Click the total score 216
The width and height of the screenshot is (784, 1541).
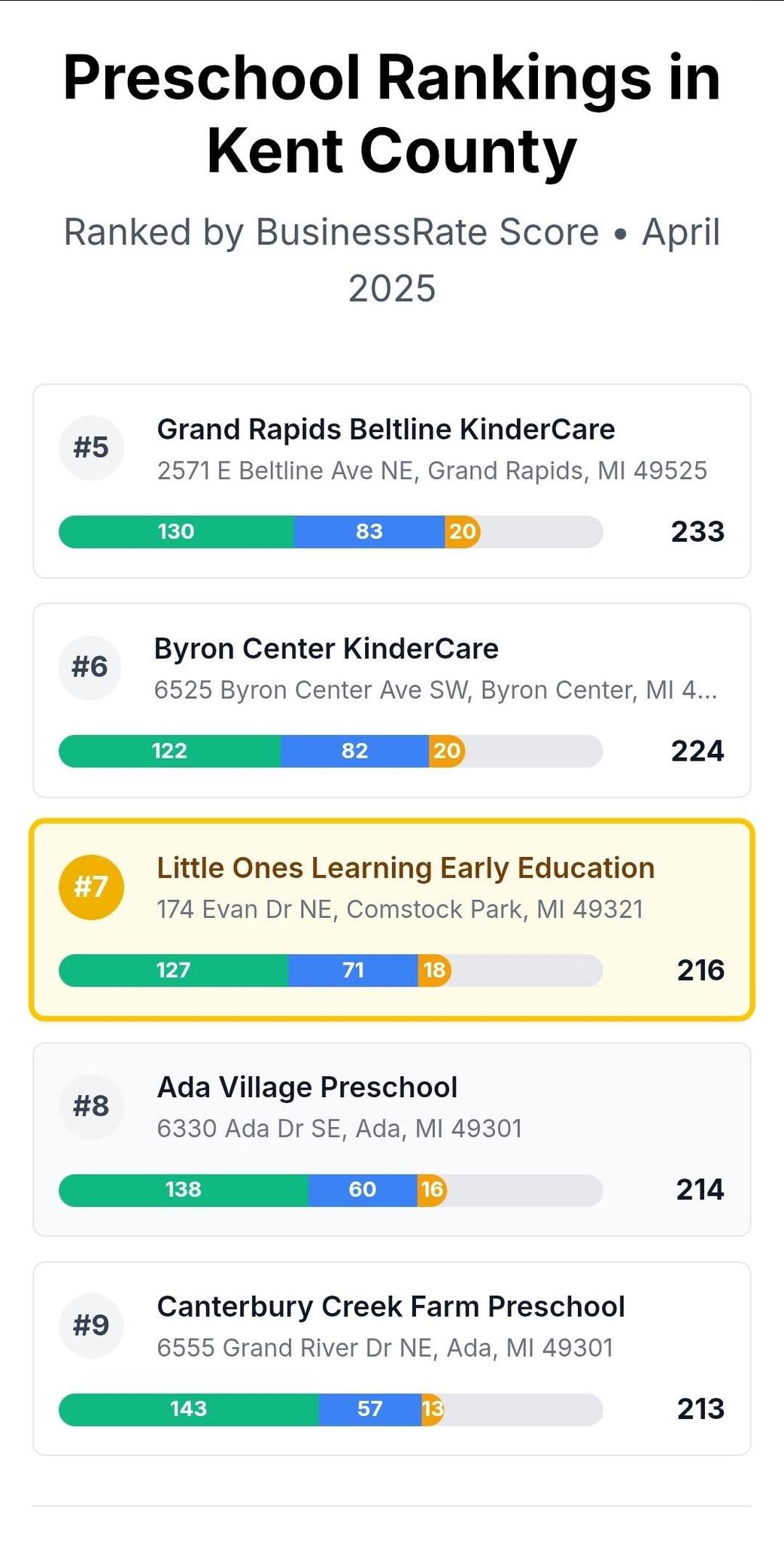tap(700, 971)
